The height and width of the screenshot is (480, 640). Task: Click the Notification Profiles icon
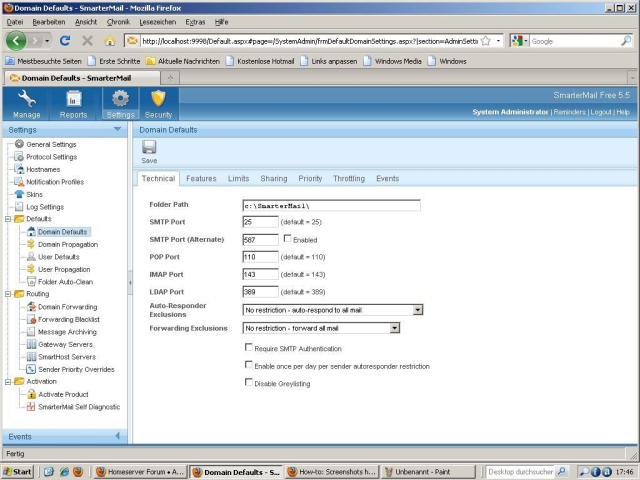tap(19, 182)
